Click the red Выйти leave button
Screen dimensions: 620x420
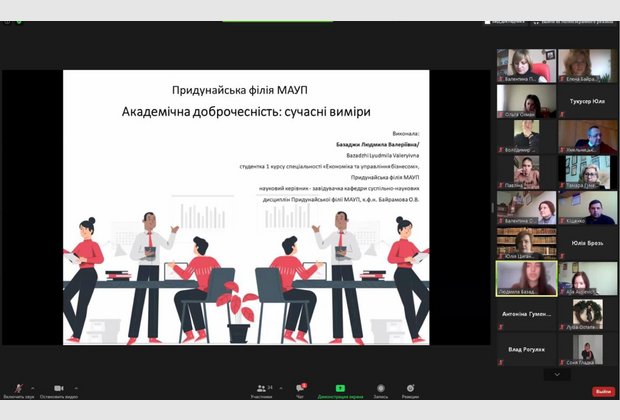pyautogui.click(x=603, y=392)
